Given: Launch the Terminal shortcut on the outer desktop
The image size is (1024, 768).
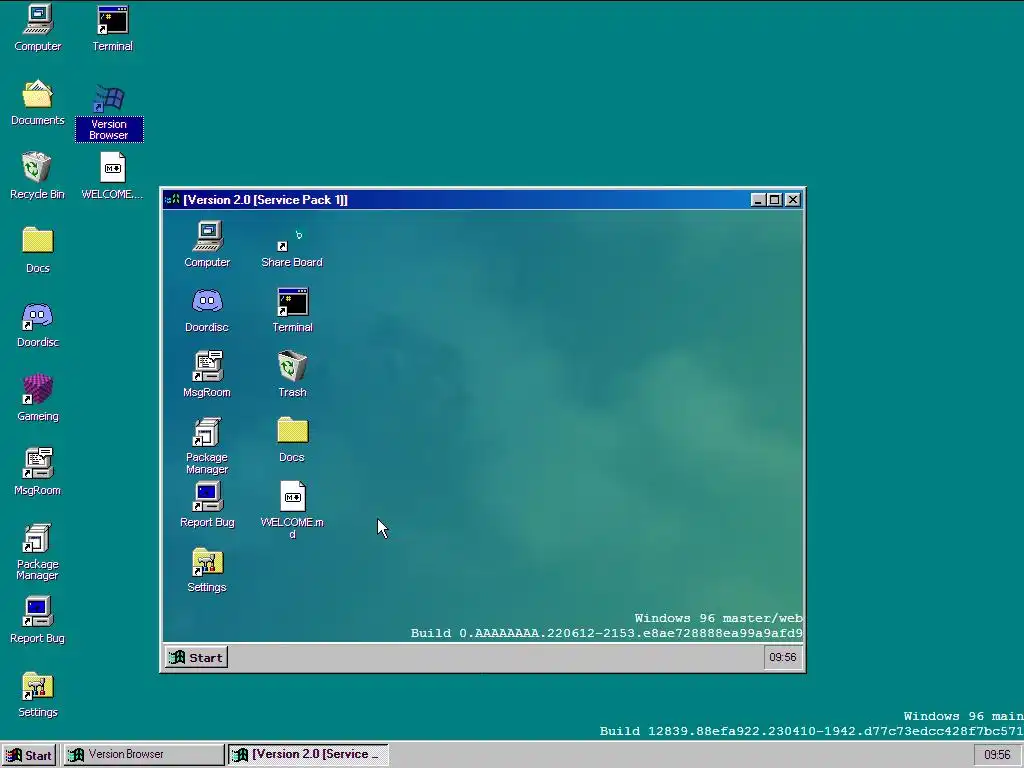Looking at the screenshot, I should click(x=112, y=27).
